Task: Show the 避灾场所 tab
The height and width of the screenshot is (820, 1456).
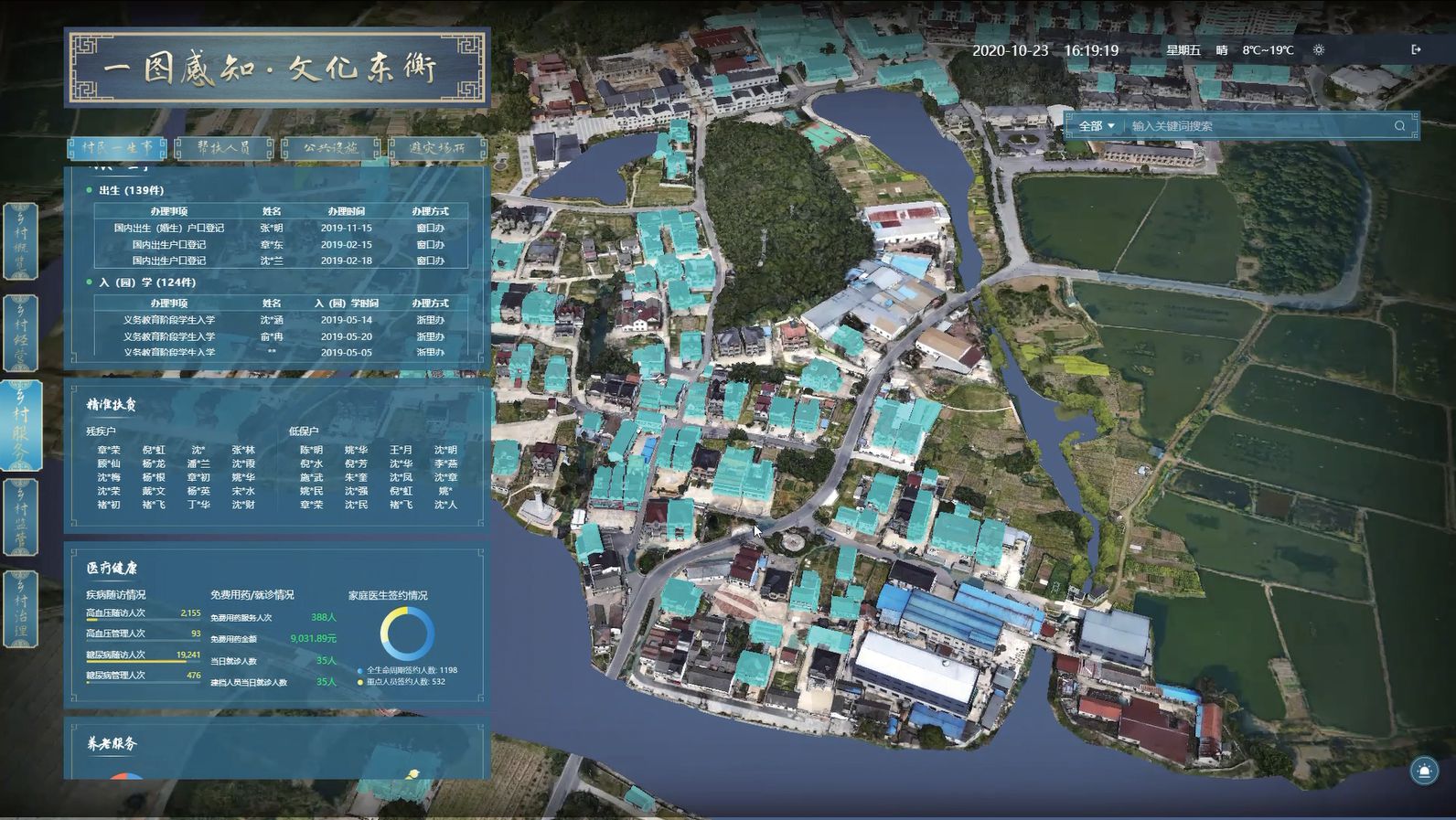Action: 436,147
